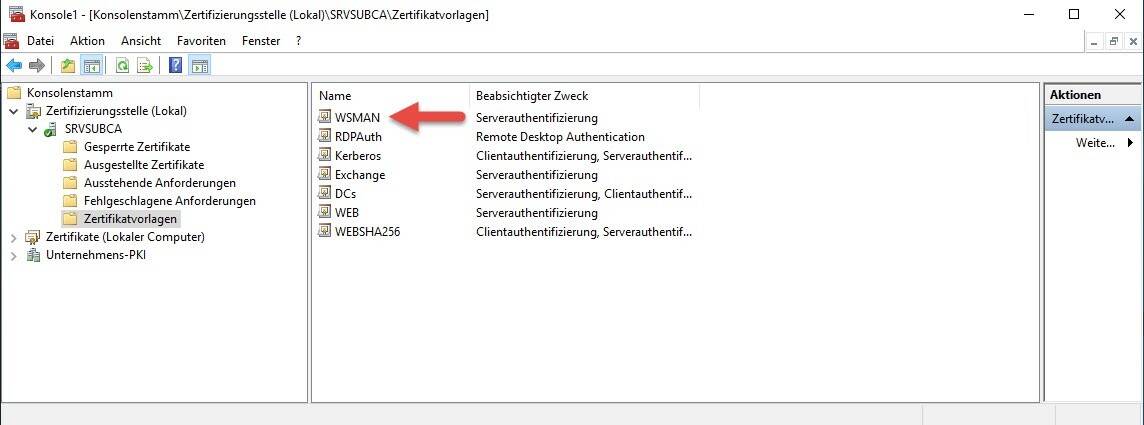
Task: Expand the Zertifikate (Lokaler Computer) node
Action: coord(14,237)
